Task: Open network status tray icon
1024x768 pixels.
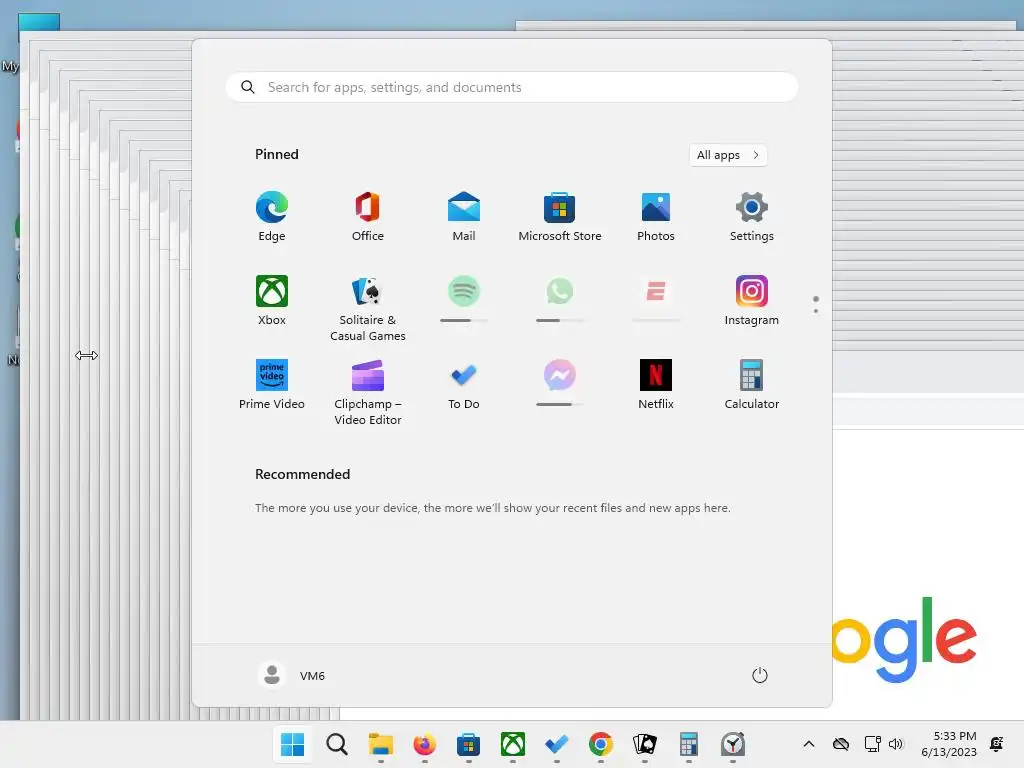Action: 872,744
